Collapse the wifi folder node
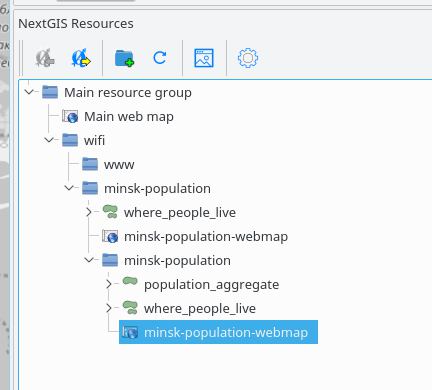Screen dimensions: 432x390 [x=49, y=140]
